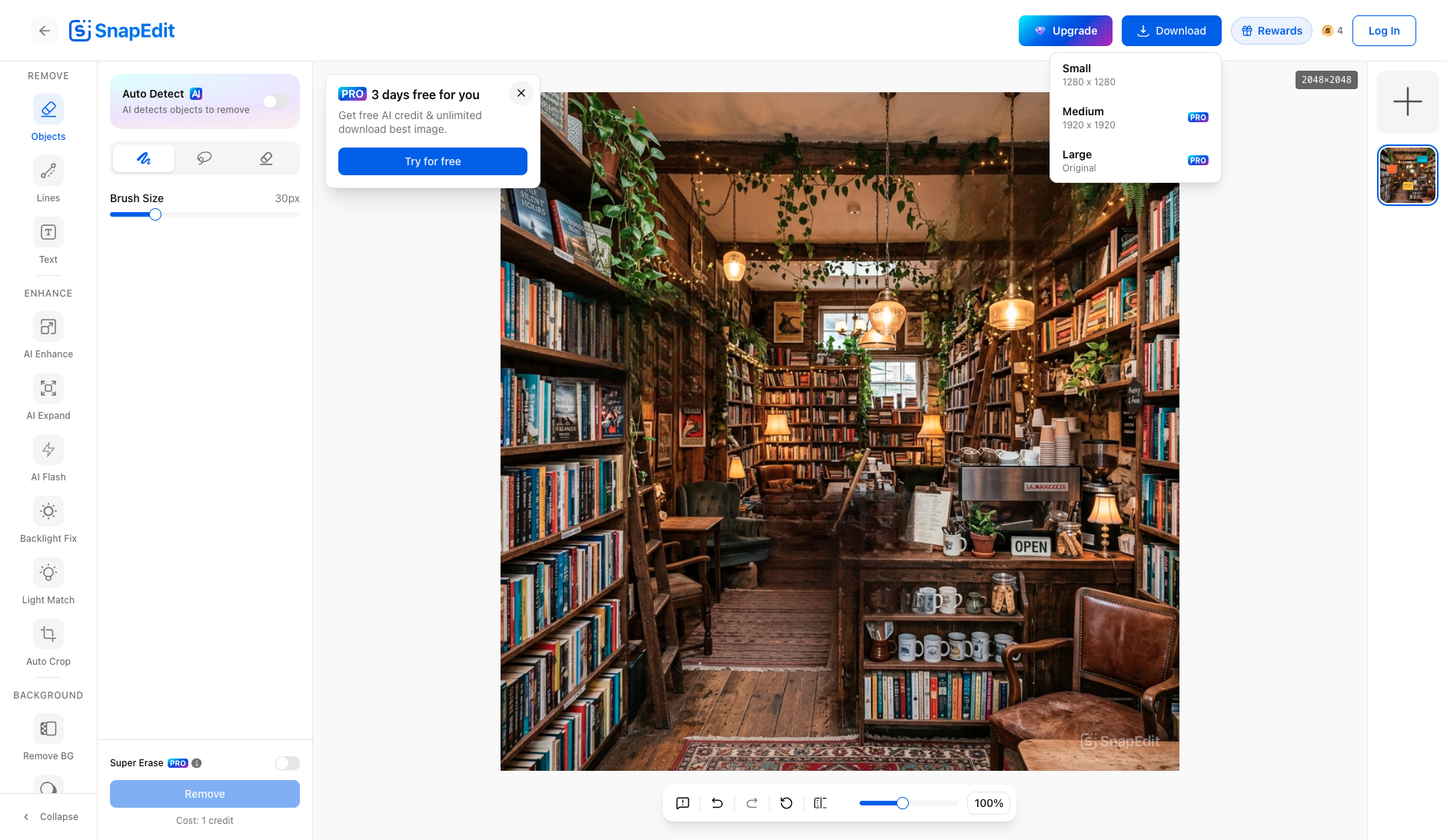Open the feedback report icon
Image resolution: width=1447 pixels, height=840 pixels.
pyautogui.click(x=683, y=803)
